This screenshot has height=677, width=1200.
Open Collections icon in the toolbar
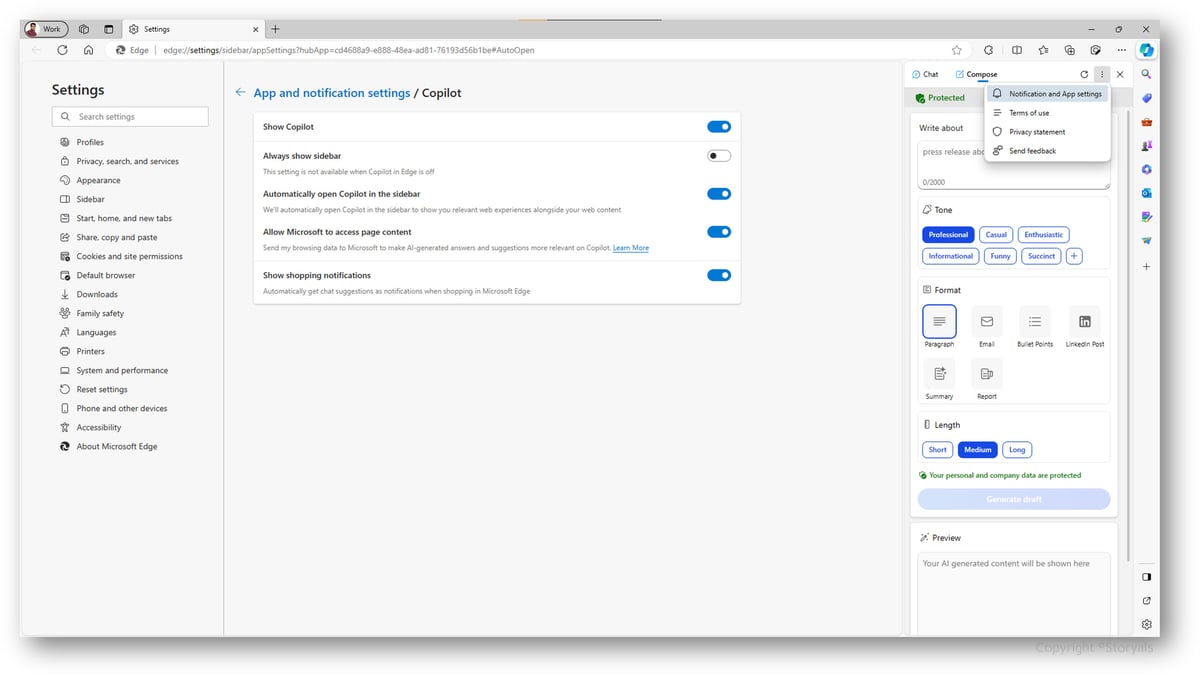click(x=1069, y=50)
